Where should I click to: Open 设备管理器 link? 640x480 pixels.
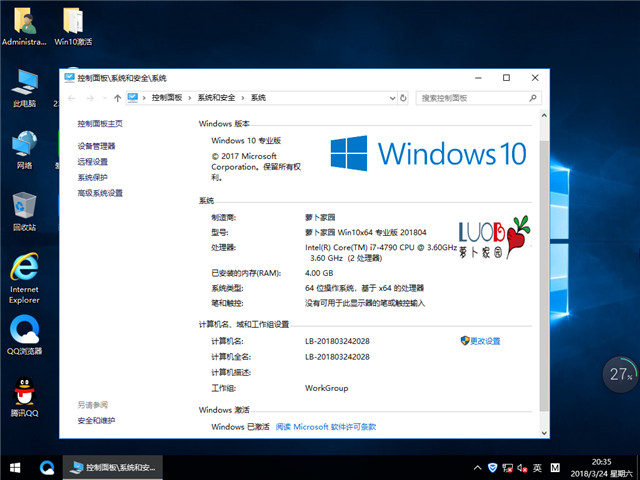[96, 146]
